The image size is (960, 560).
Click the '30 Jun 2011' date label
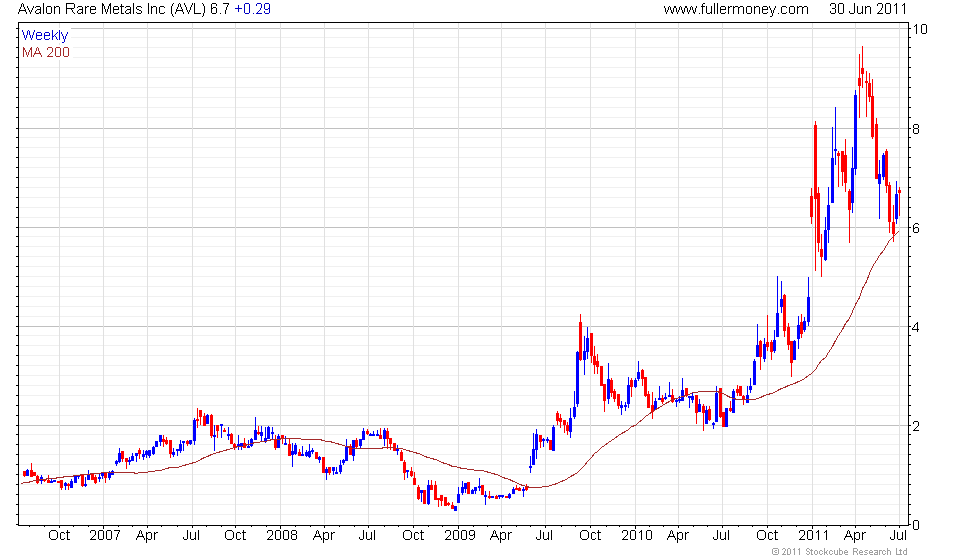[x=868, y=9]
